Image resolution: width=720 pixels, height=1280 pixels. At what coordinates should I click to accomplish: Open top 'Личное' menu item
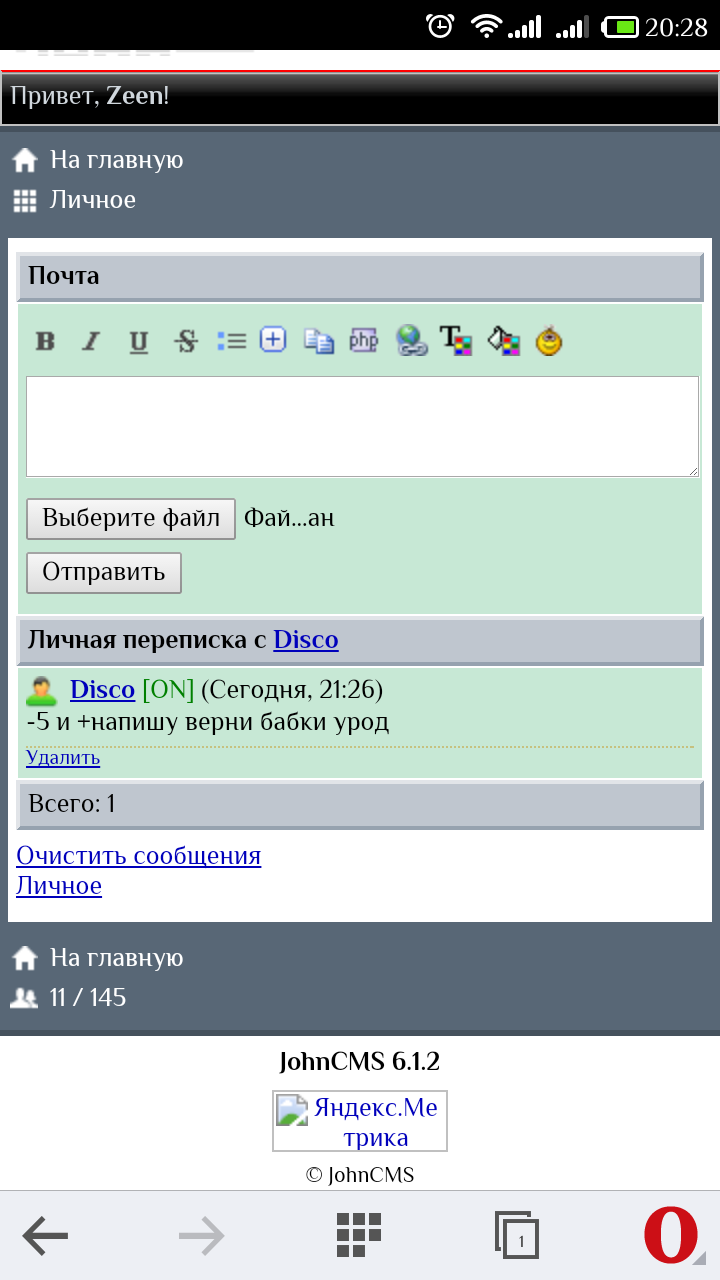pyautogui.click(x=93, y=200)
